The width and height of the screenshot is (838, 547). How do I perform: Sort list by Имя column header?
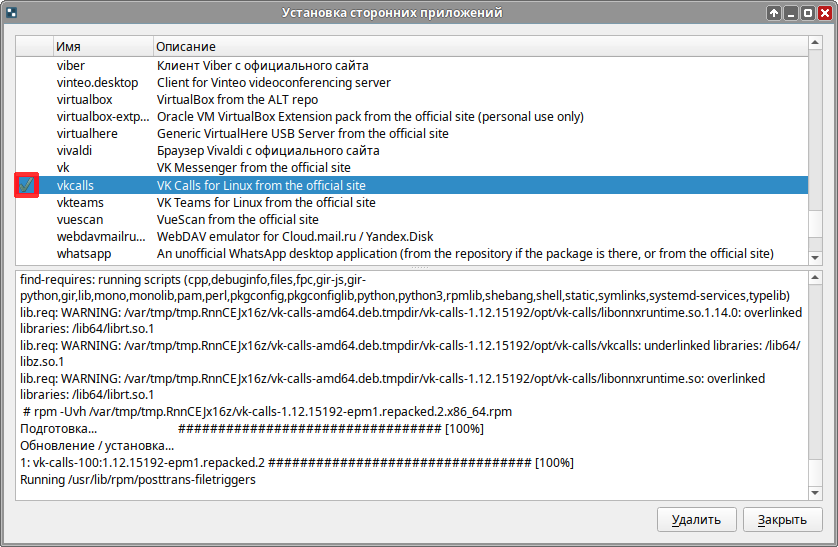click(x=103, y=46)
